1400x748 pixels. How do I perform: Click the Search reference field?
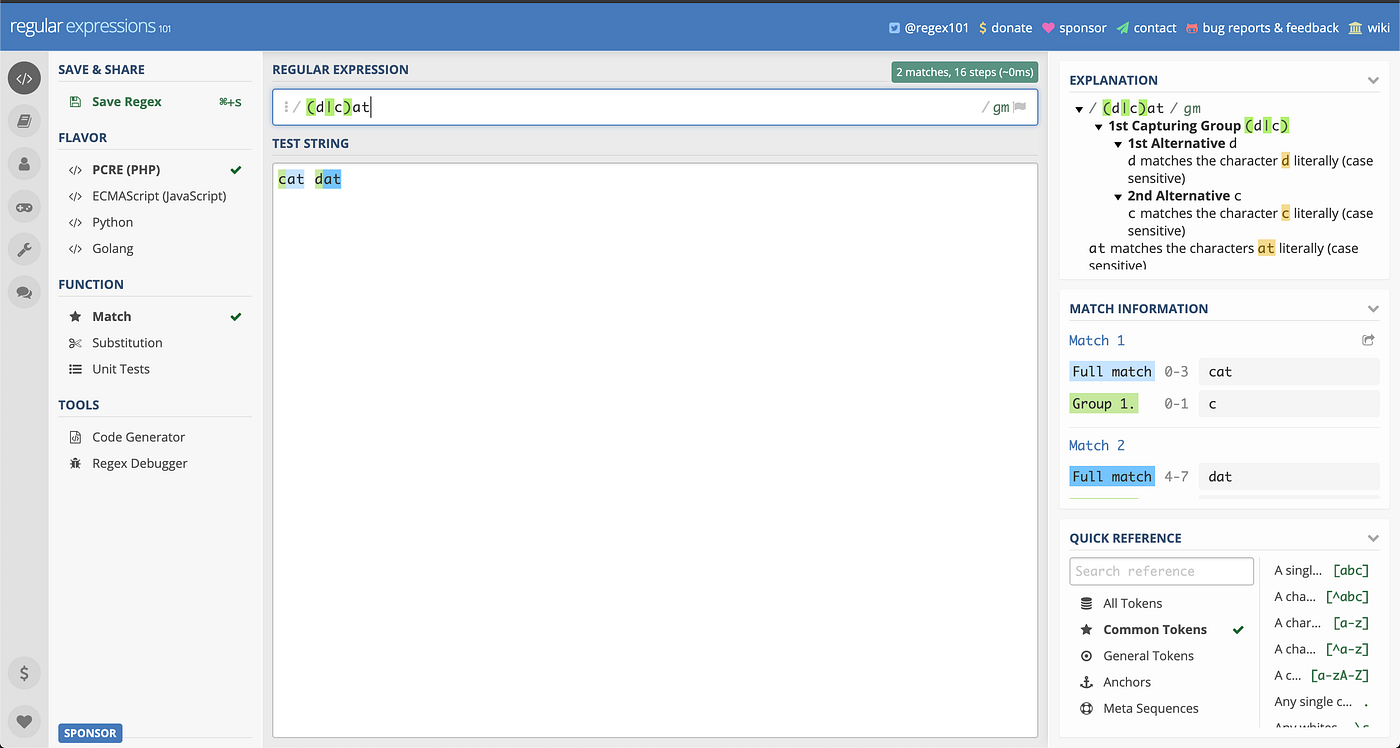[x=1161, y=571]
